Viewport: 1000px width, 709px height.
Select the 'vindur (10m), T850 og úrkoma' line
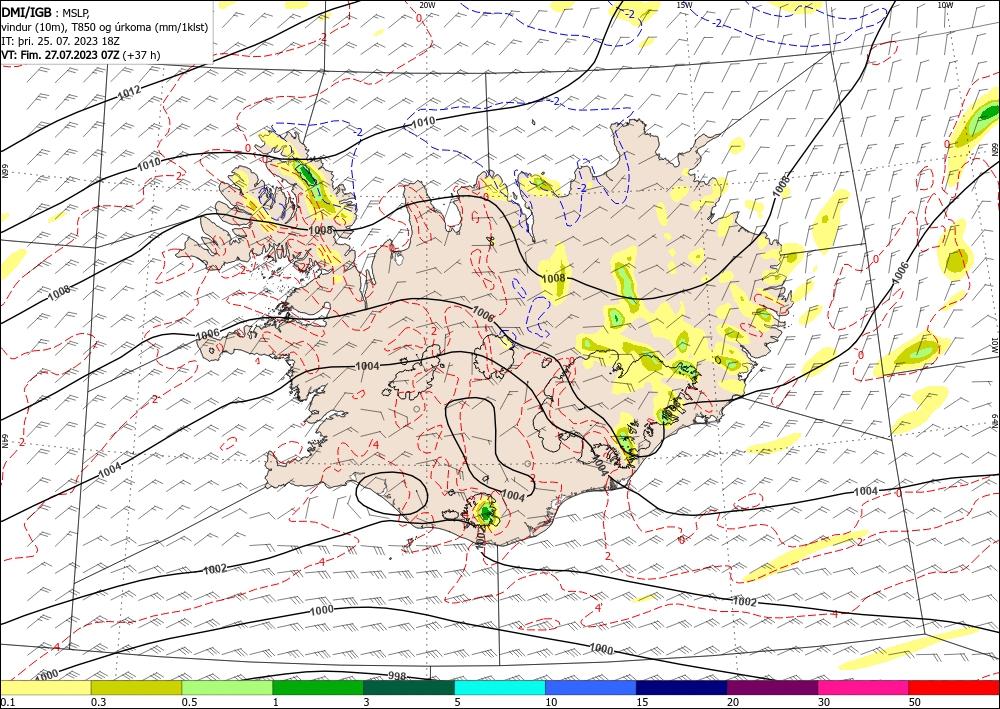(104, 27)
